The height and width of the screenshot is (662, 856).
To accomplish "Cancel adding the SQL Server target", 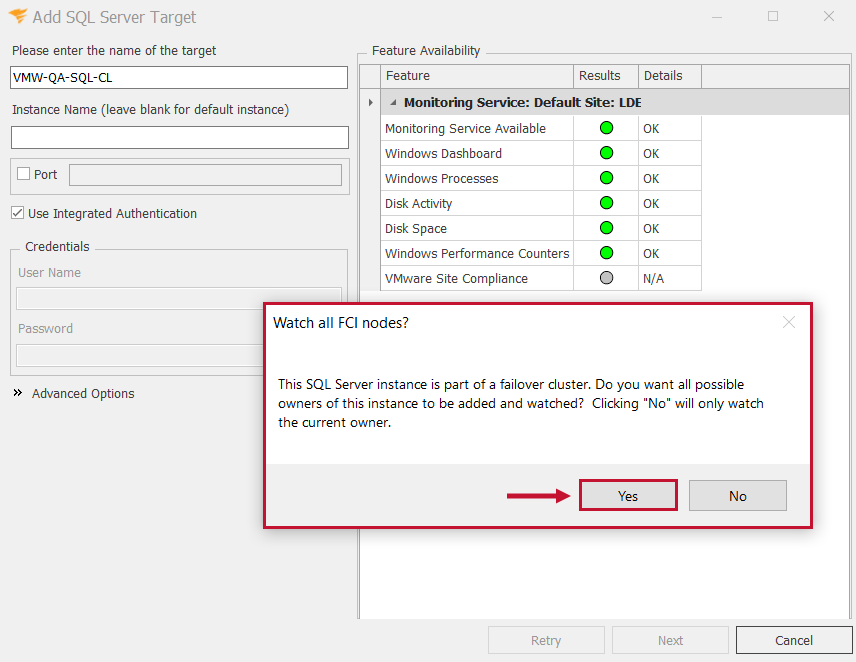I will pyautogui.click(x=794, y=640).
